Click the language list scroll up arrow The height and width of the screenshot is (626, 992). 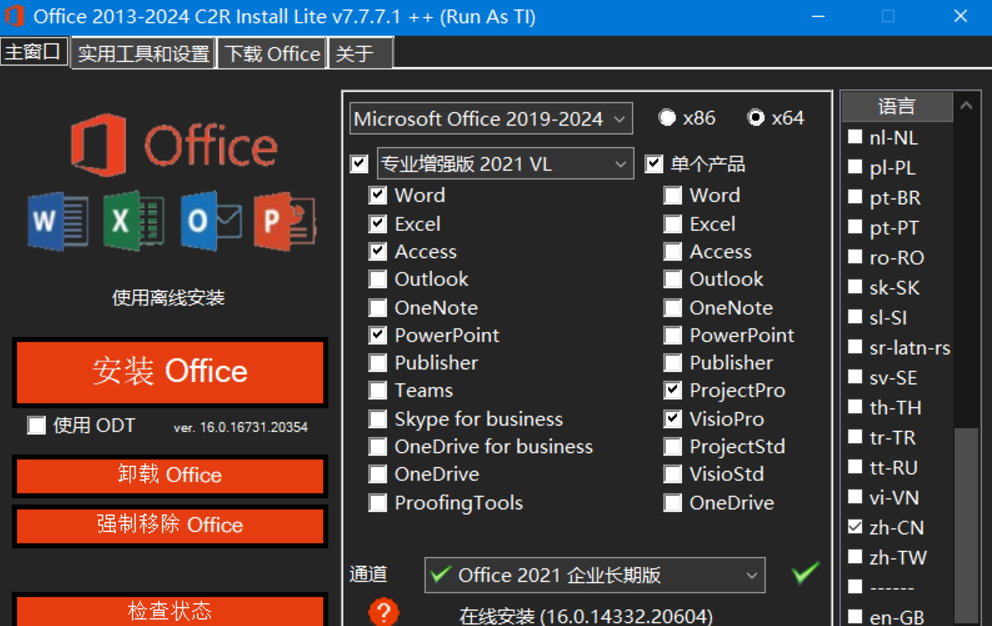[966, 106]
